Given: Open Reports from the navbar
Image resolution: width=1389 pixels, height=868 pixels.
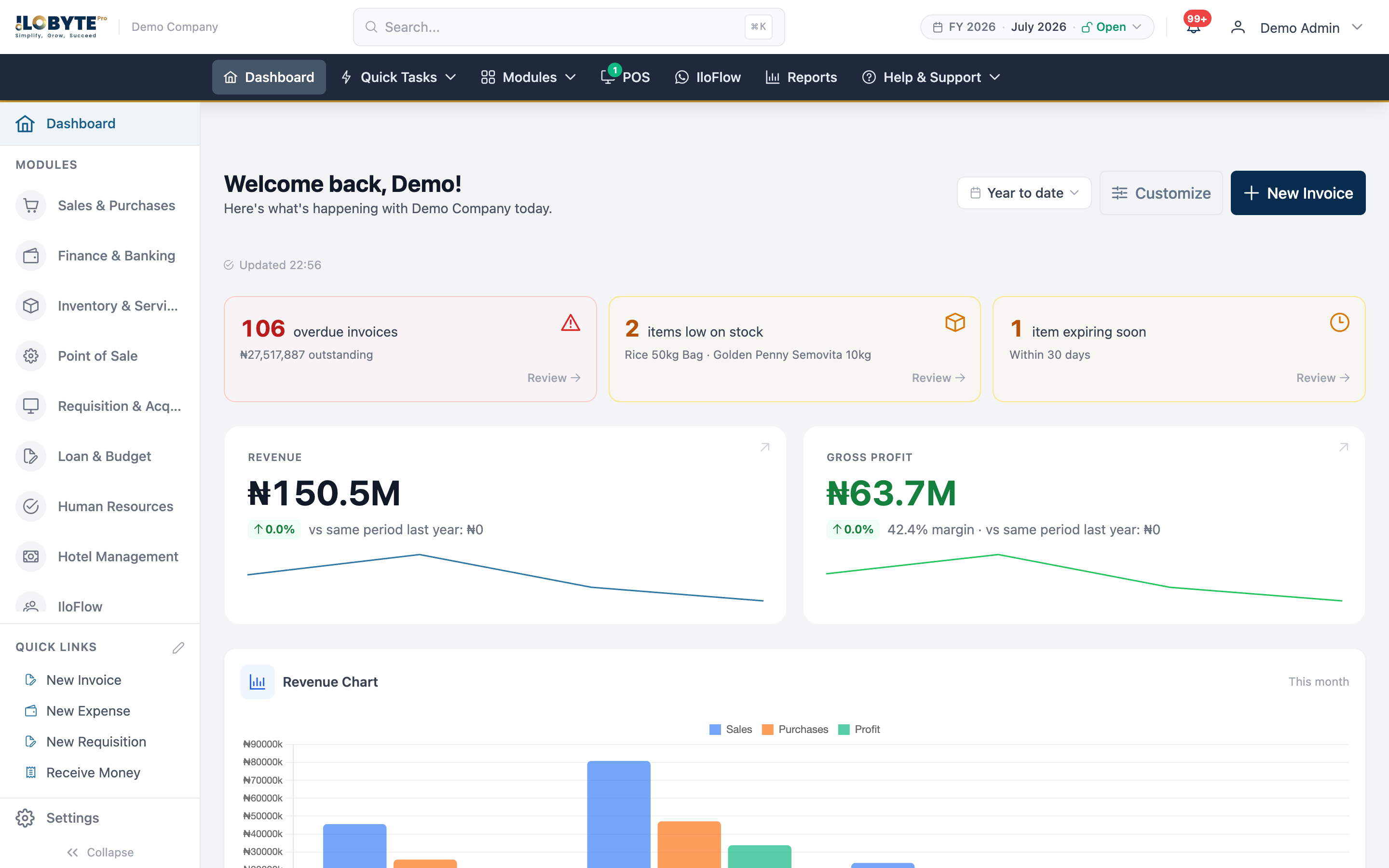Looking at the screenshot, I should coord(801,77).
